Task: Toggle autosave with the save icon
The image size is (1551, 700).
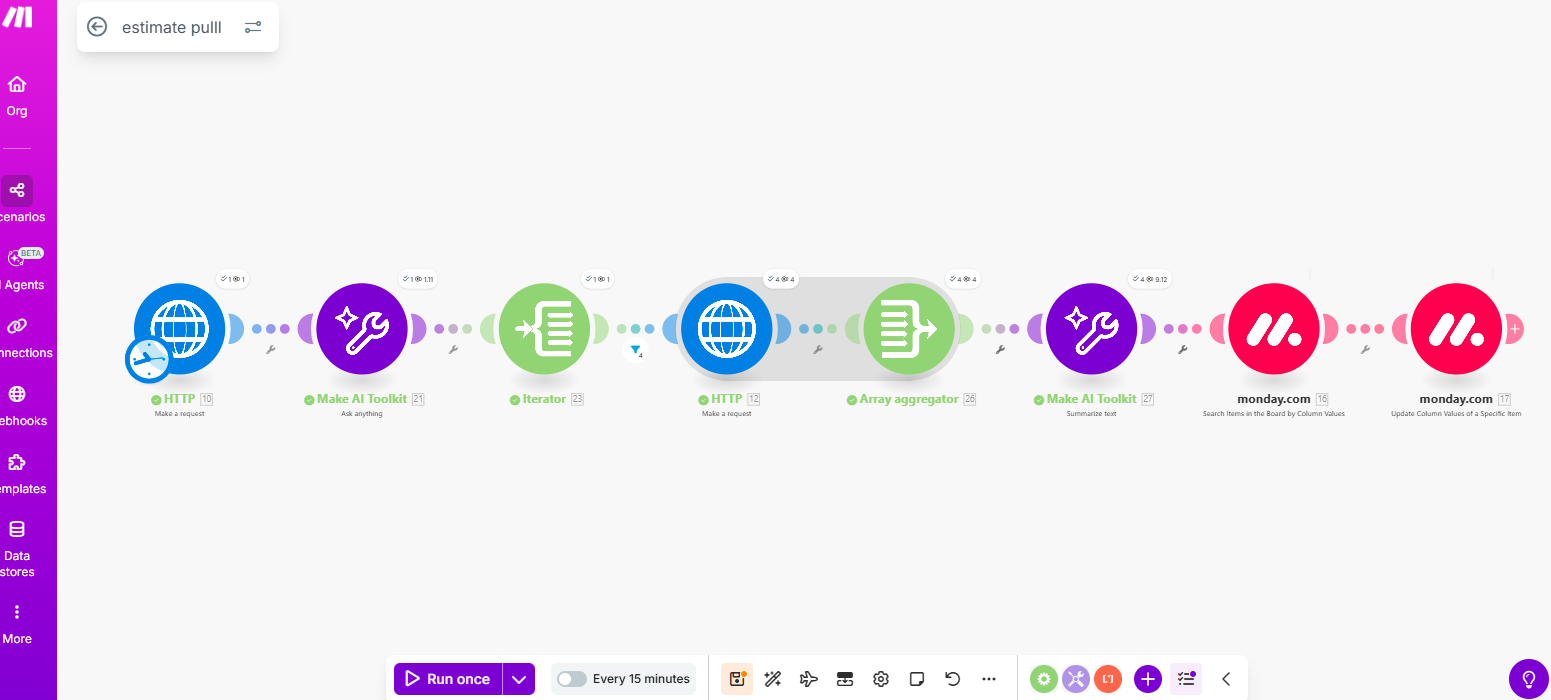Action: pos(737,678)
